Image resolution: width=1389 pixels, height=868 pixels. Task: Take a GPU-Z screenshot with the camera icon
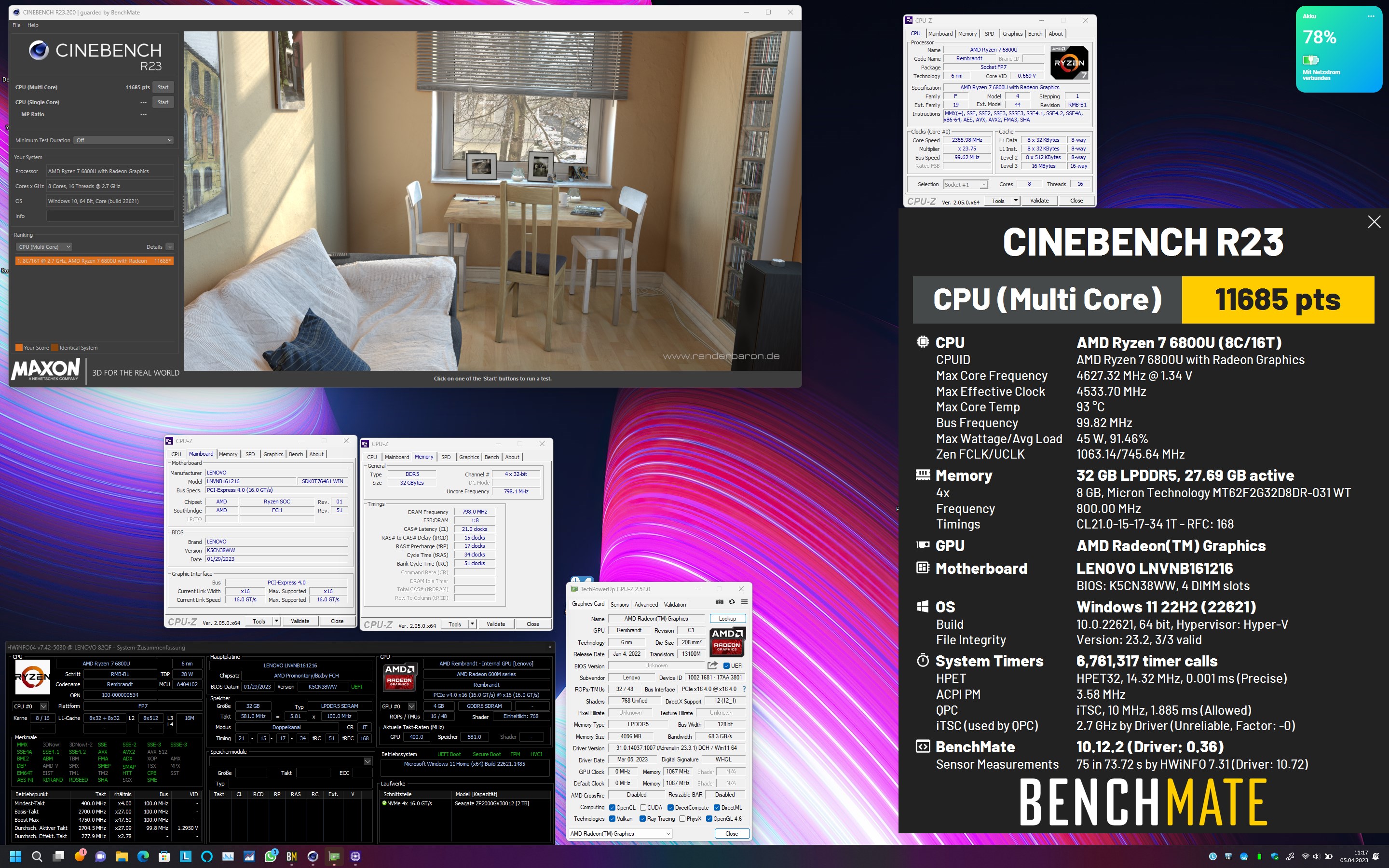point(719,602)
